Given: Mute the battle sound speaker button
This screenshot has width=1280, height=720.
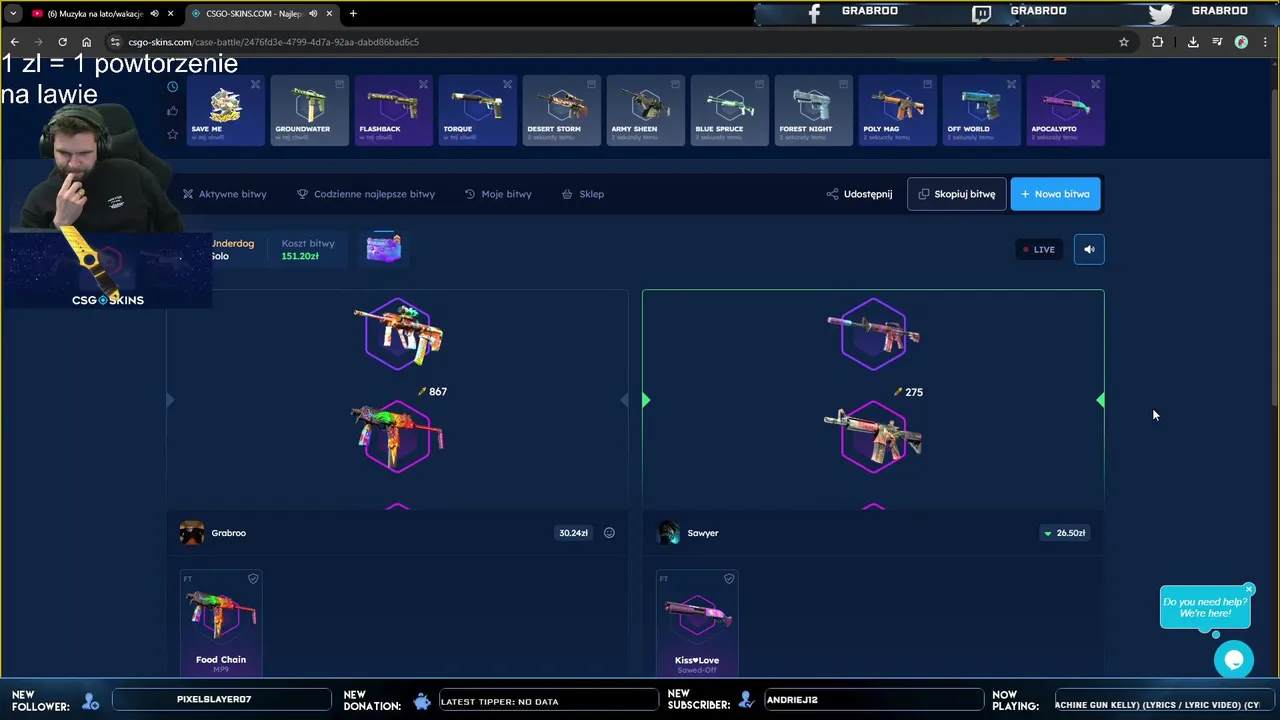Looking at the screenshot, I should click(x=1089, y=249).
